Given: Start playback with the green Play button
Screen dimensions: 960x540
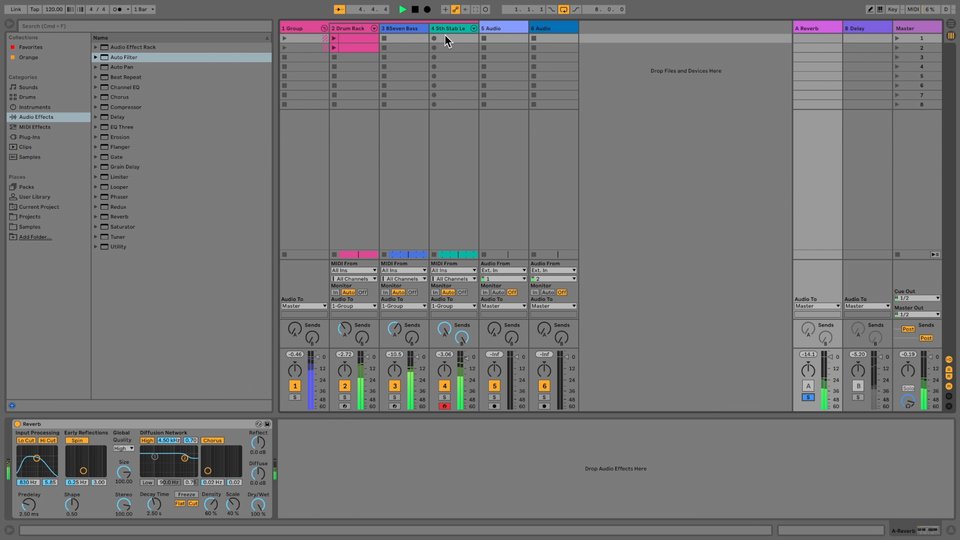Looking at the screenshot, I should tap(402, 9).
